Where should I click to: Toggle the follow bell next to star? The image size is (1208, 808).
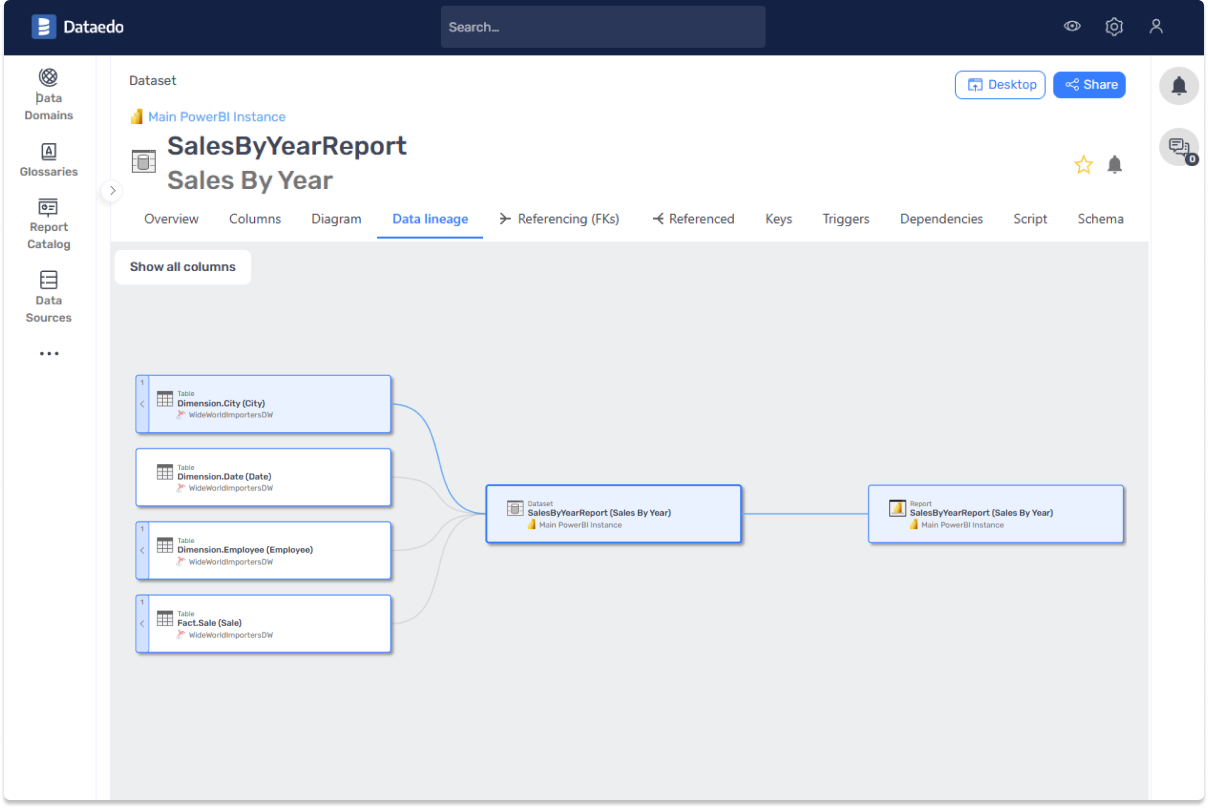[1115, 165]
